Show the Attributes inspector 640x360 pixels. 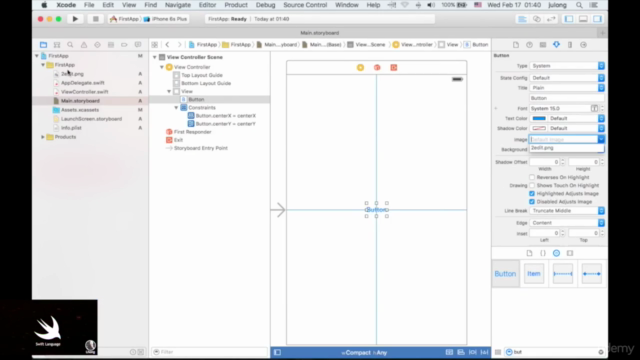pyautogui.click(x=556, y=45)
